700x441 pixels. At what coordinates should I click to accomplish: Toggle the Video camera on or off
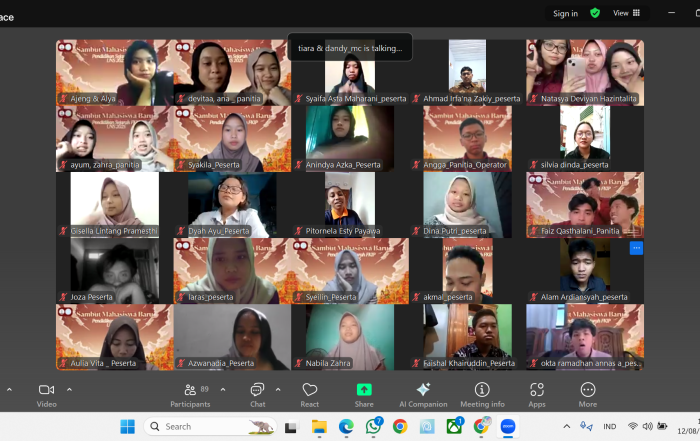(46, 393)
